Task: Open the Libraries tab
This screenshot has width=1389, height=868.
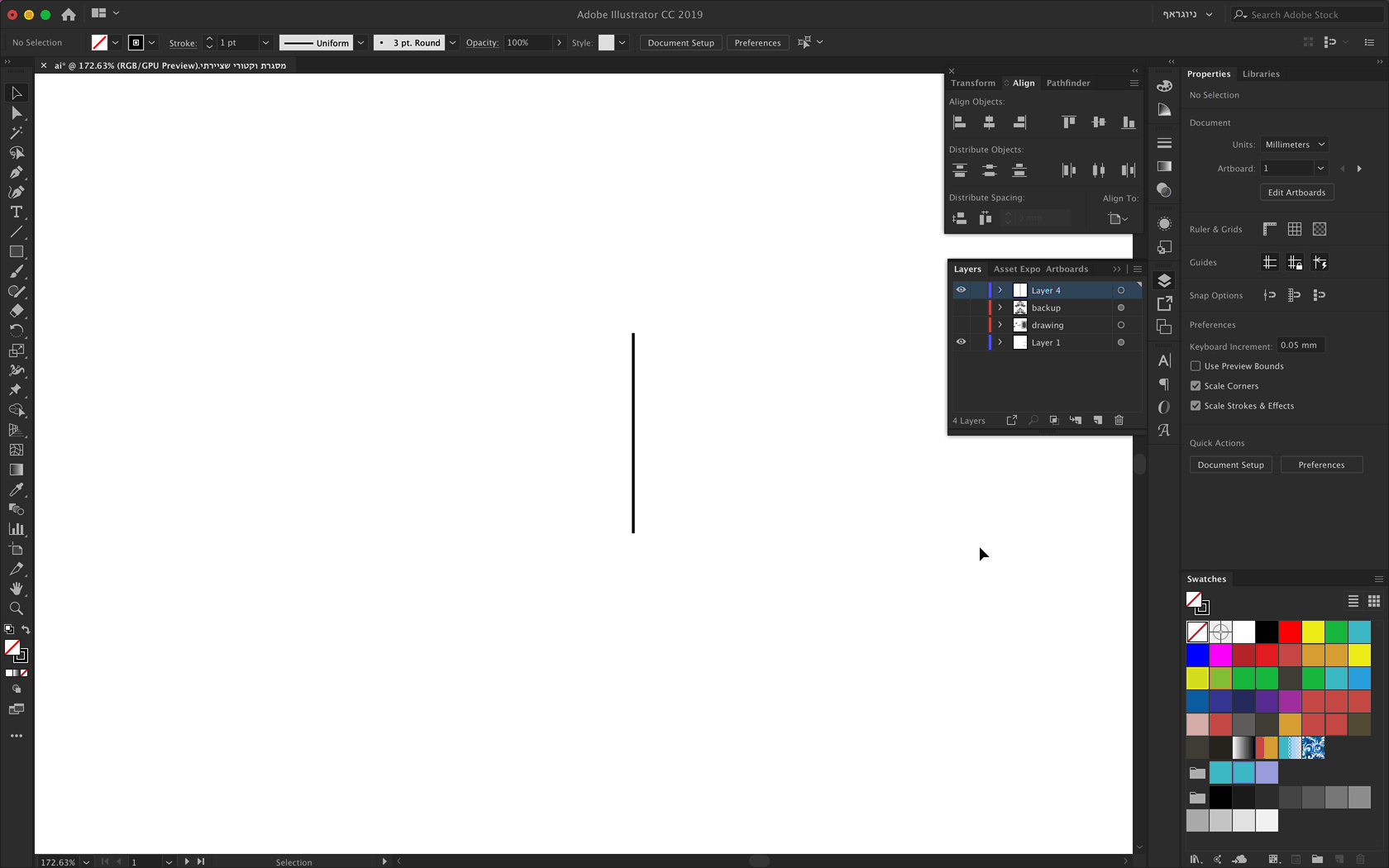Action: coord(1261,74)
